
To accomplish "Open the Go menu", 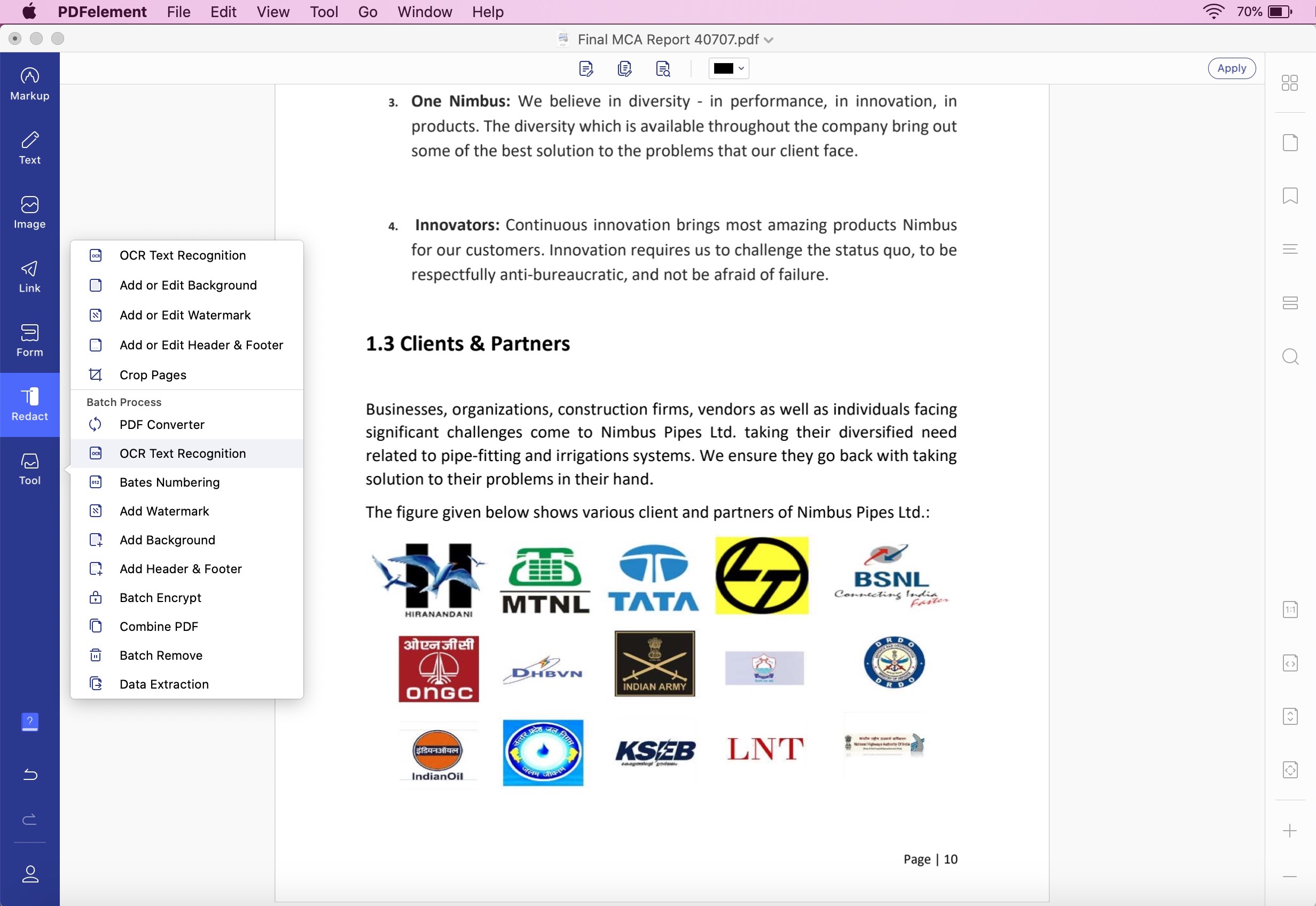I will point(368,12).
